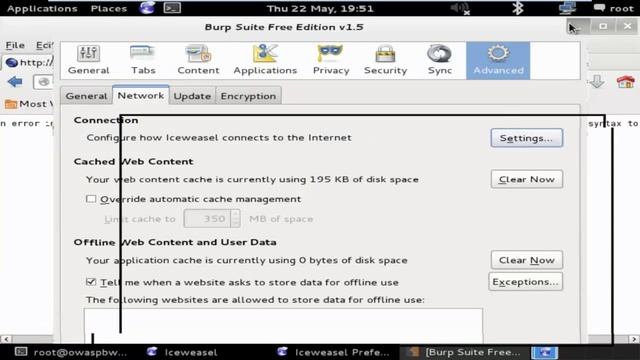Click the network connection icon in panel
Screen dimensions: 640x360
(x=567, y=8)
